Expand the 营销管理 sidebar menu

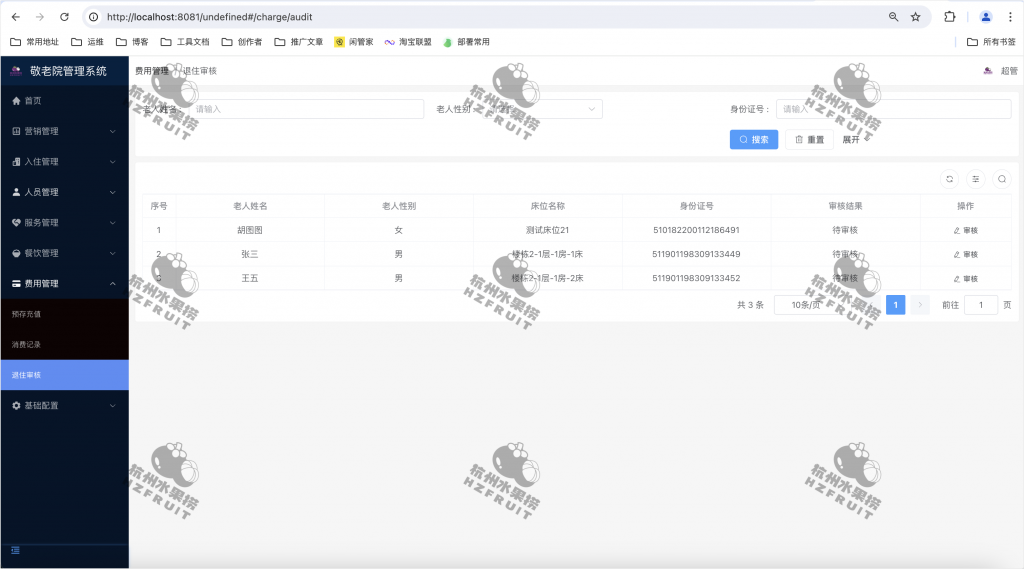click(65, 131)
